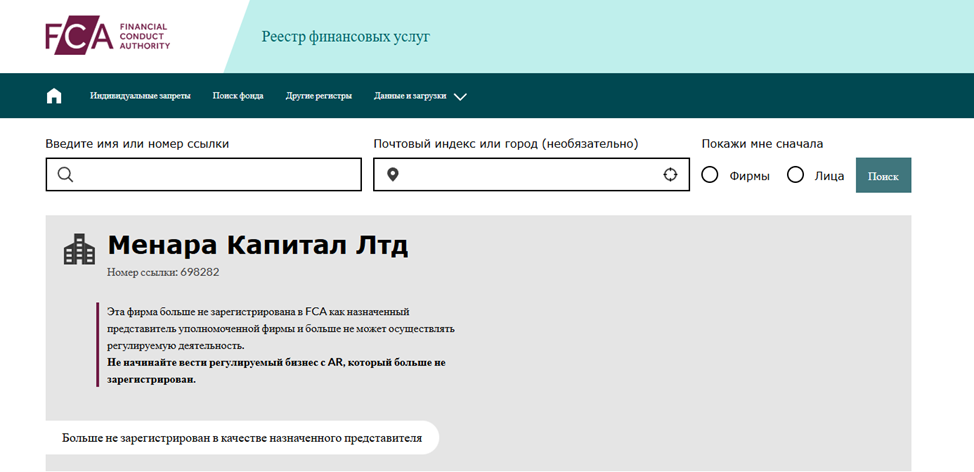Click the firm title Менара Капитал Лтд

pyautogui.click(x=258, y=246)
